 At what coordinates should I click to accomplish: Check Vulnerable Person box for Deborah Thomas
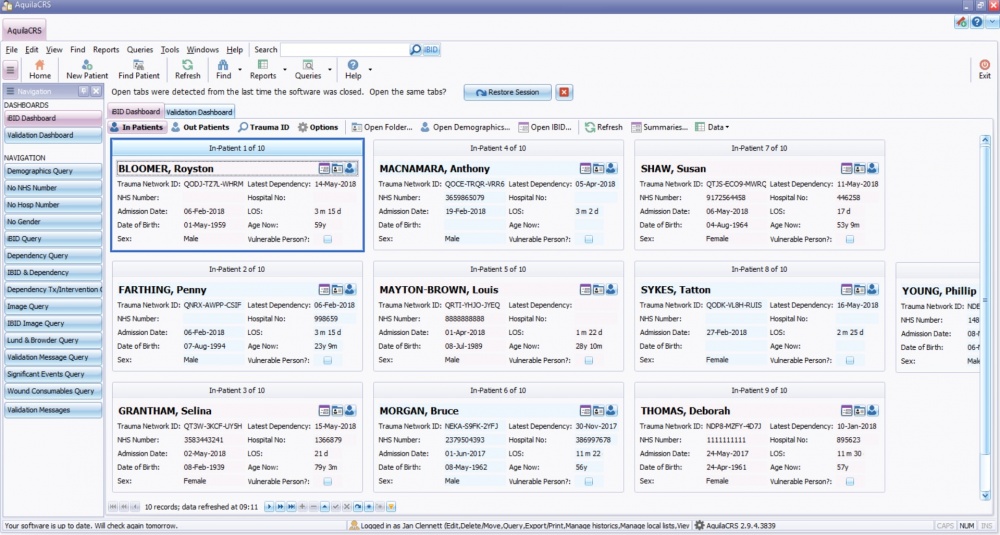(x=849, y=481)
